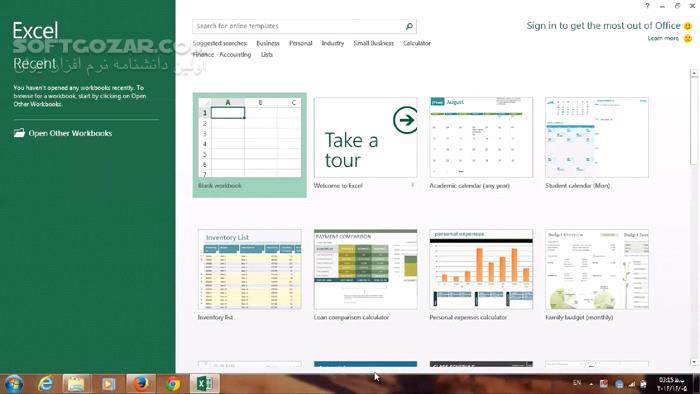
Task: Click the Excel icon in the taskbar
Action: [204, 384]
